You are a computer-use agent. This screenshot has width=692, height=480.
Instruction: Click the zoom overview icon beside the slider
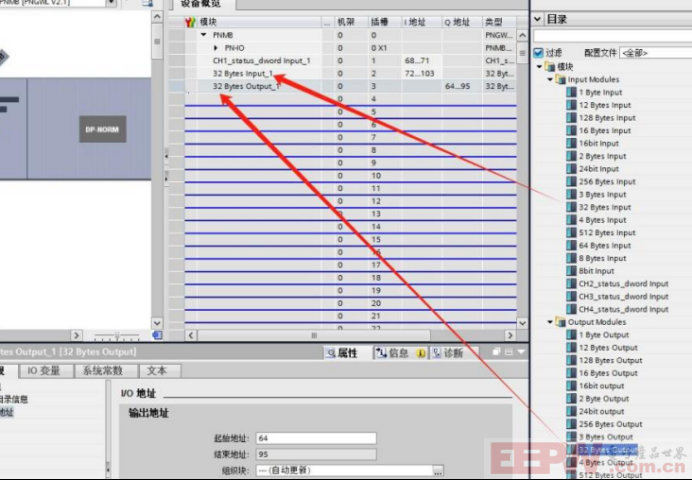pyautogui.click(x=157, y=336)
